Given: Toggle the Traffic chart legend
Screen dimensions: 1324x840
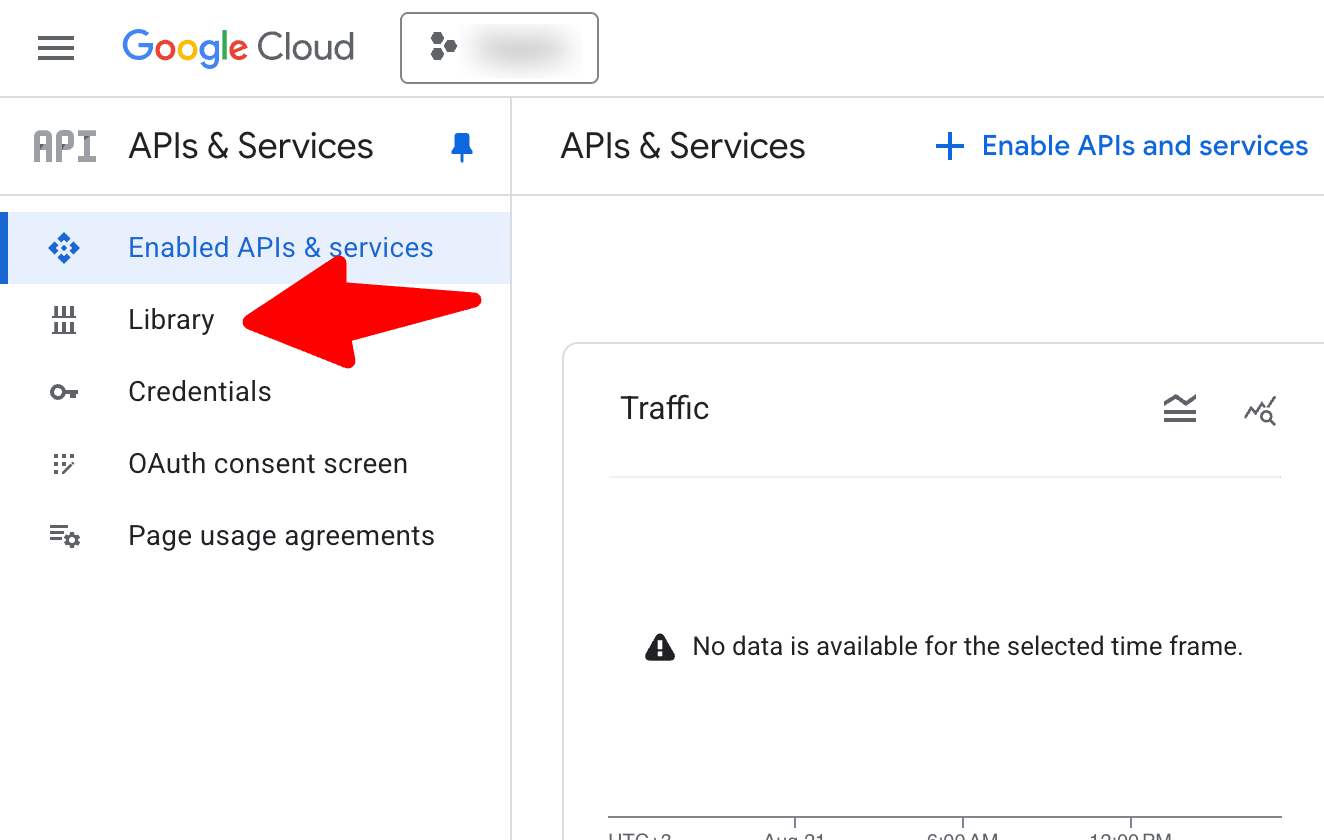Looking at the screenshot, I should [x=1180, y=409].
